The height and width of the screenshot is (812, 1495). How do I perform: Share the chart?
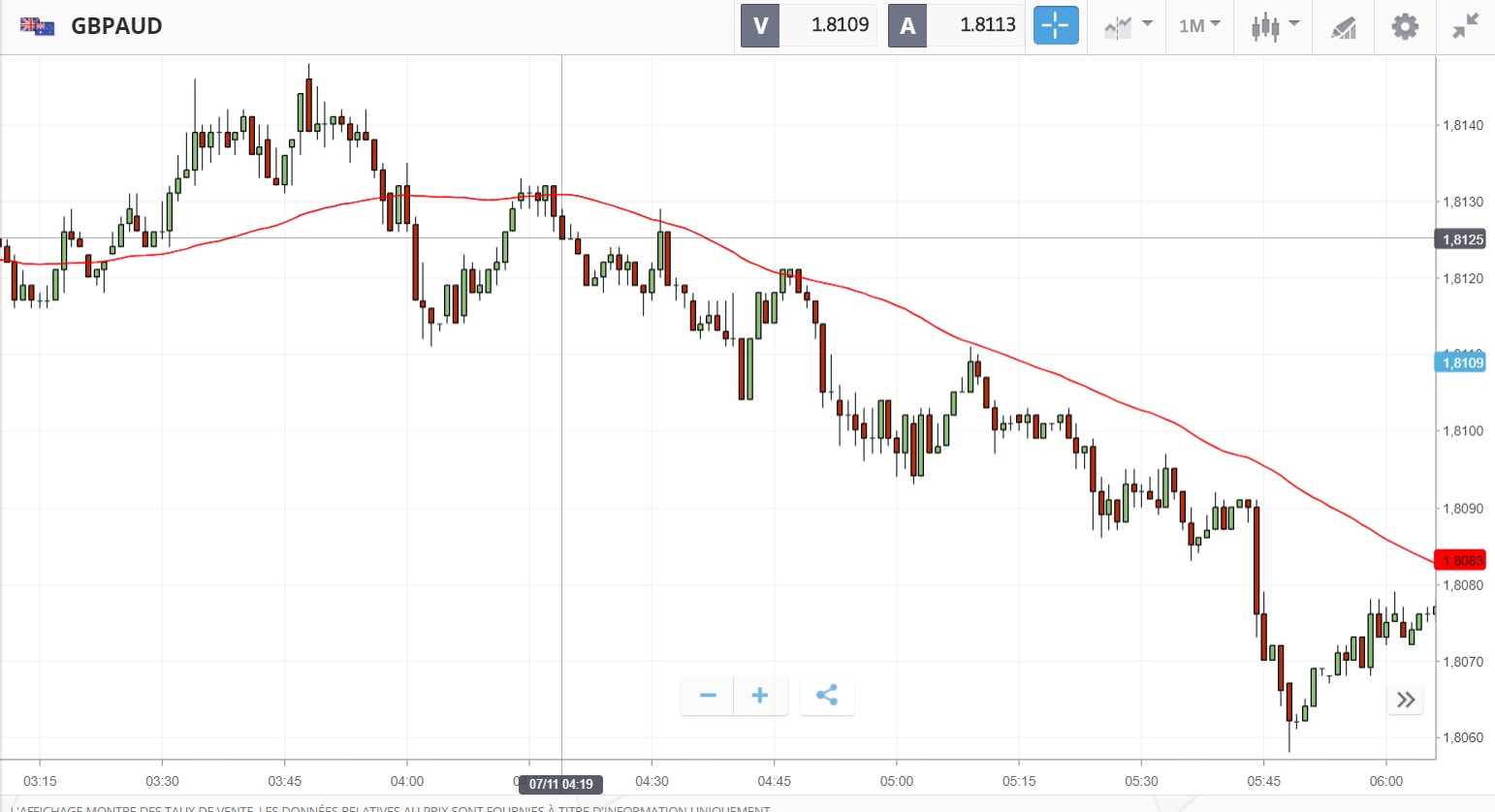(827, 696)
